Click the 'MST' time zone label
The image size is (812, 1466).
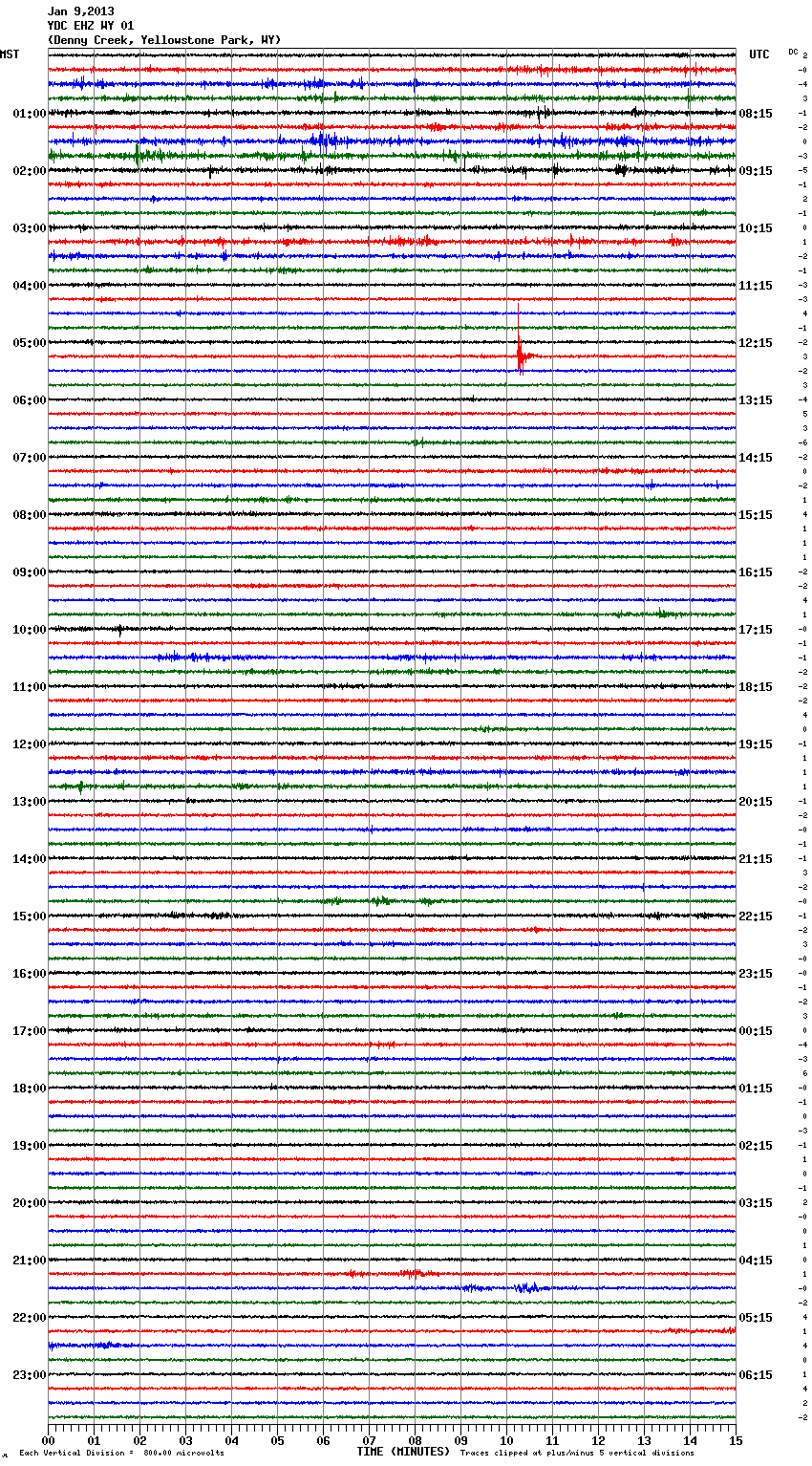click(x=10, y=54)
